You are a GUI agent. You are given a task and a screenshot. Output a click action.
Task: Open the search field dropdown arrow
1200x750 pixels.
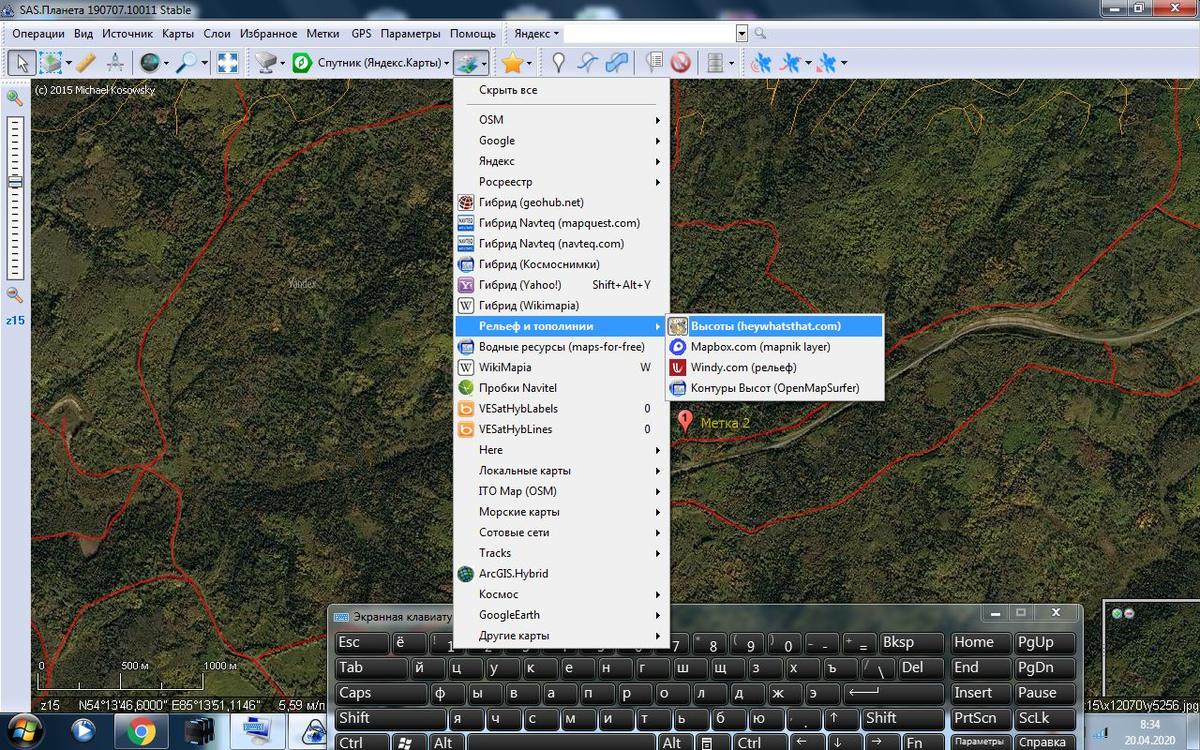tap(742, 33)
